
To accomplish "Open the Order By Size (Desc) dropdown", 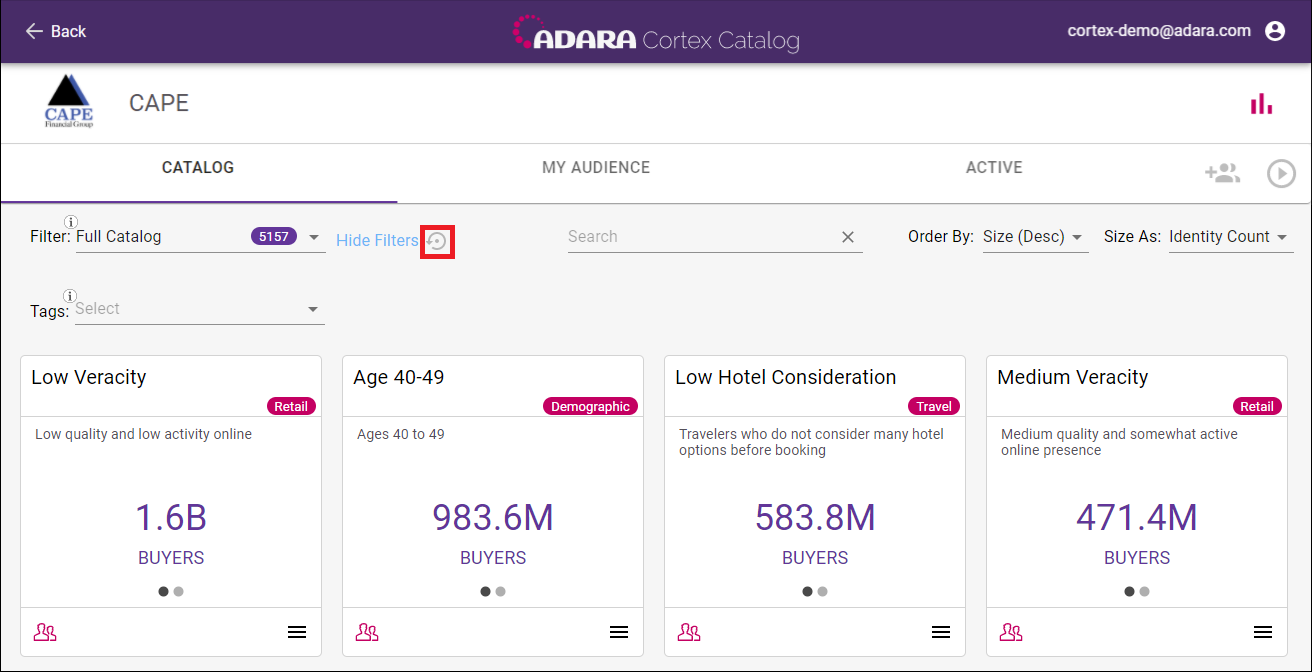I will (1035, 236).
